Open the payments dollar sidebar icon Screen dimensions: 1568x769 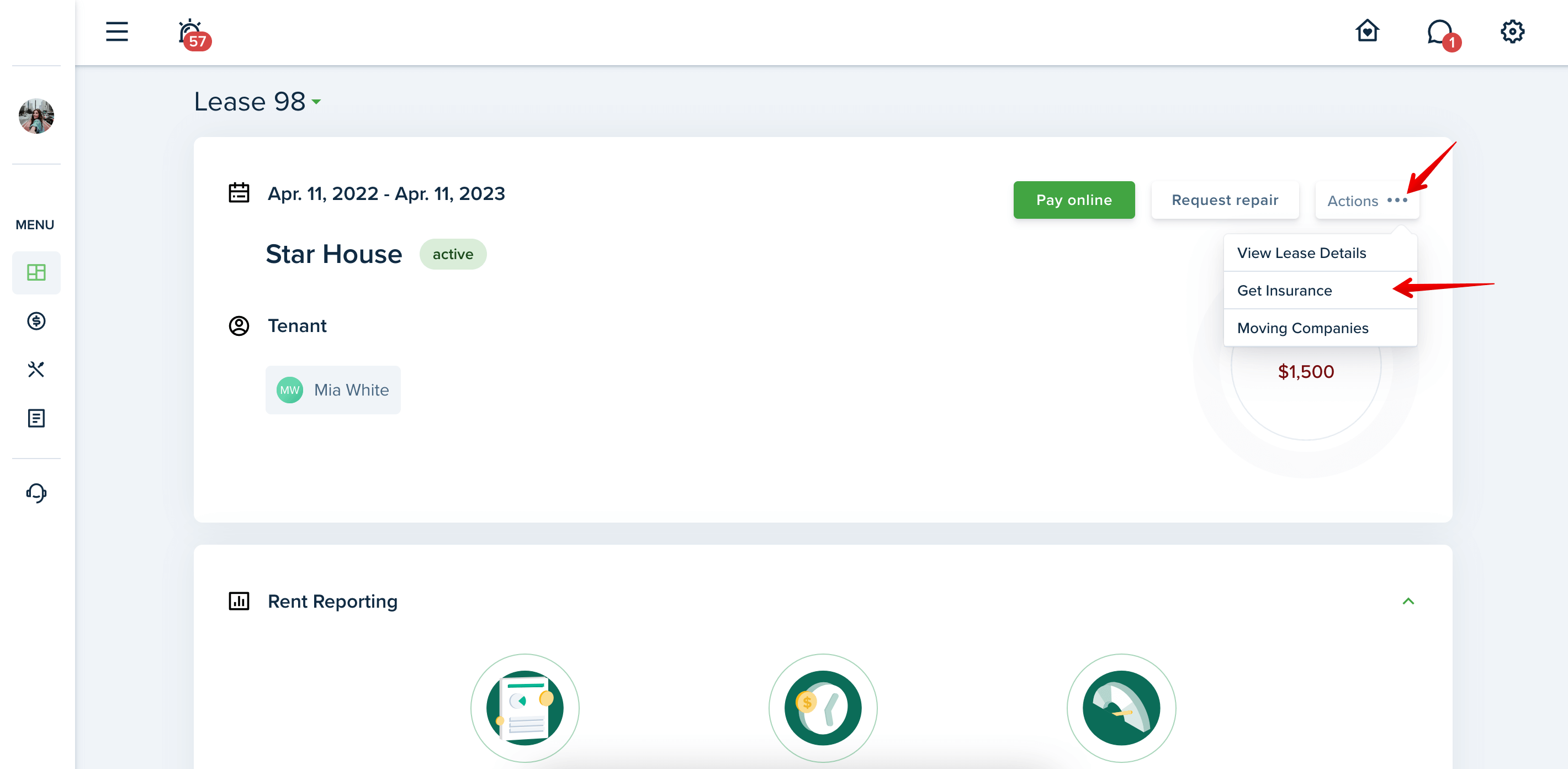point(36,321)
